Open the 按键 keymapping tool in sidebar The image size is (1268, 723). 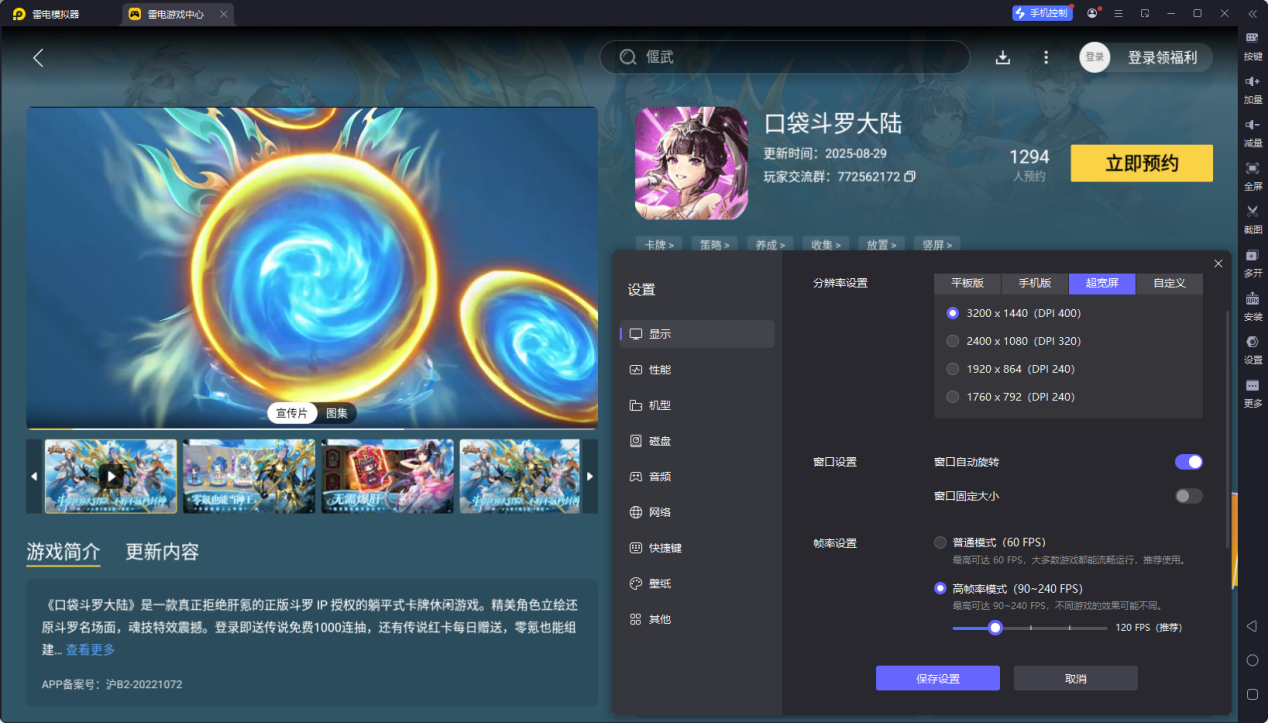1252,46
